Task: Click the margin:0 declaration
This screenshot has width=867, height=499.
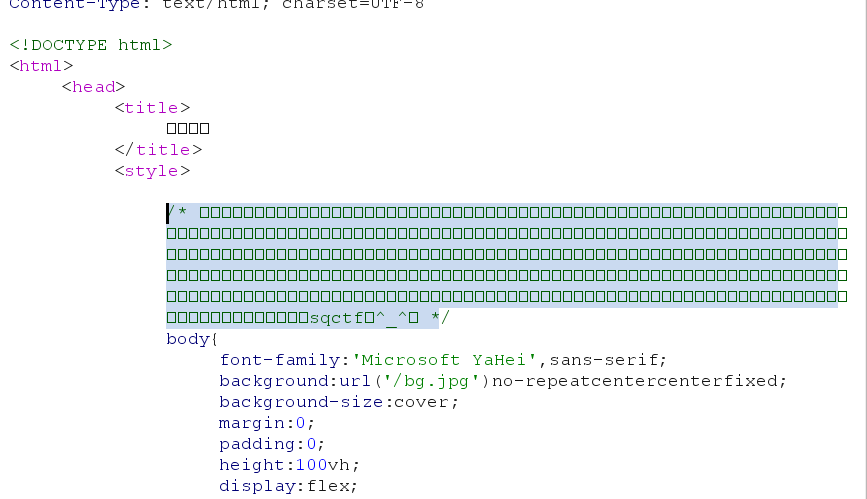Action: click(267, 423)
